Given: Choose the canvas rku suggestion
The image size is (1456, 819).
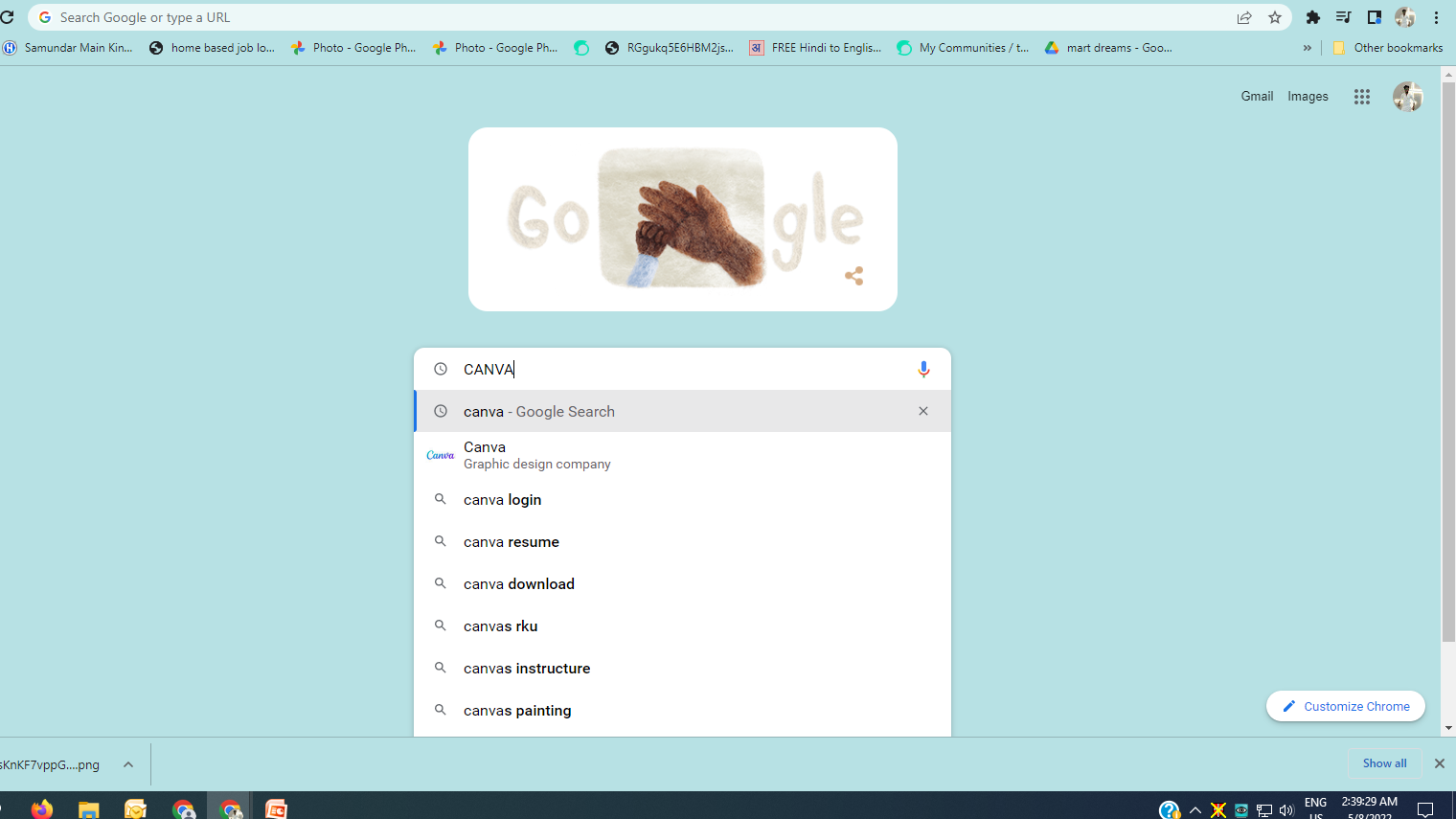Looking at the screenshot, I should tap(682, 626).
